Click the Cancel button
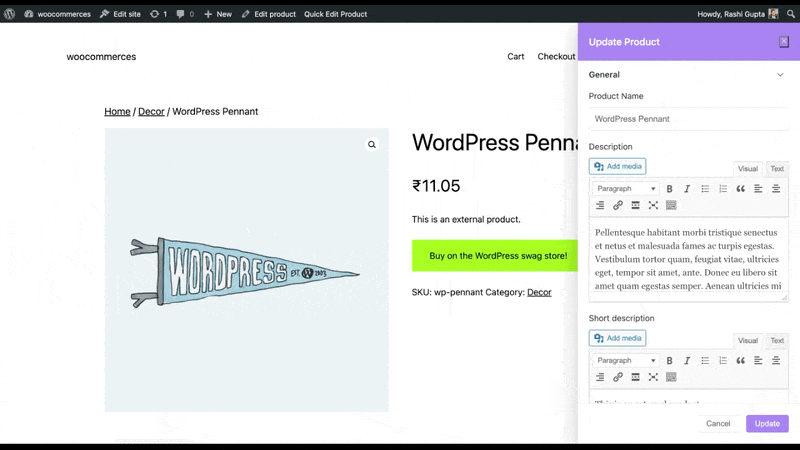 (718, 423)
